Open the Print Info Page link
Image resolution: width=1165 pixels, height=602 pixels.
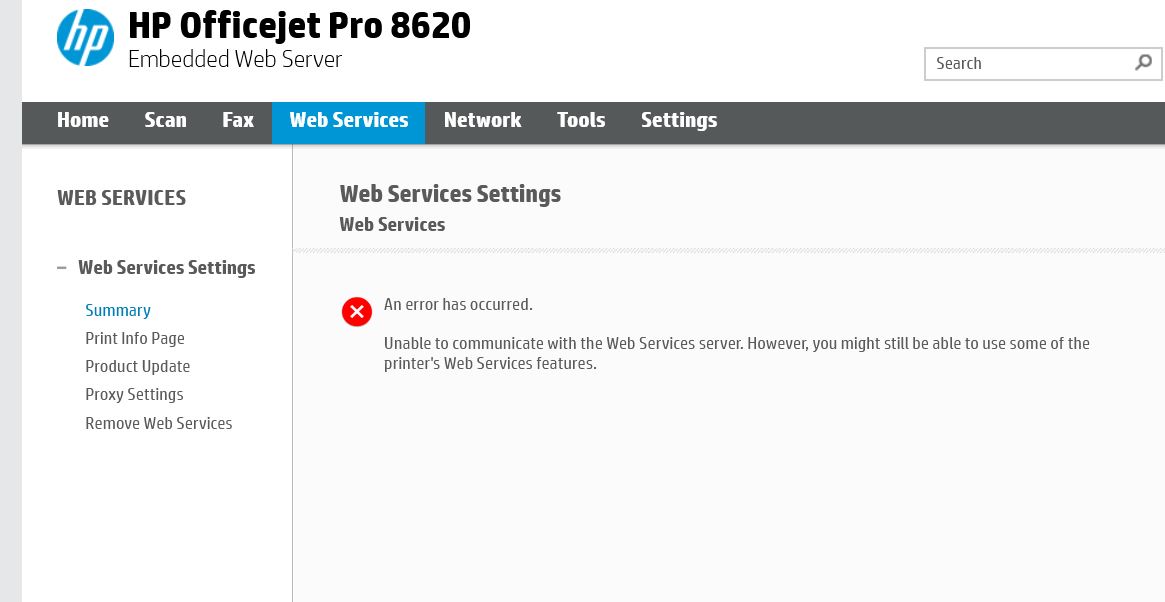click(x=135, y=338)
